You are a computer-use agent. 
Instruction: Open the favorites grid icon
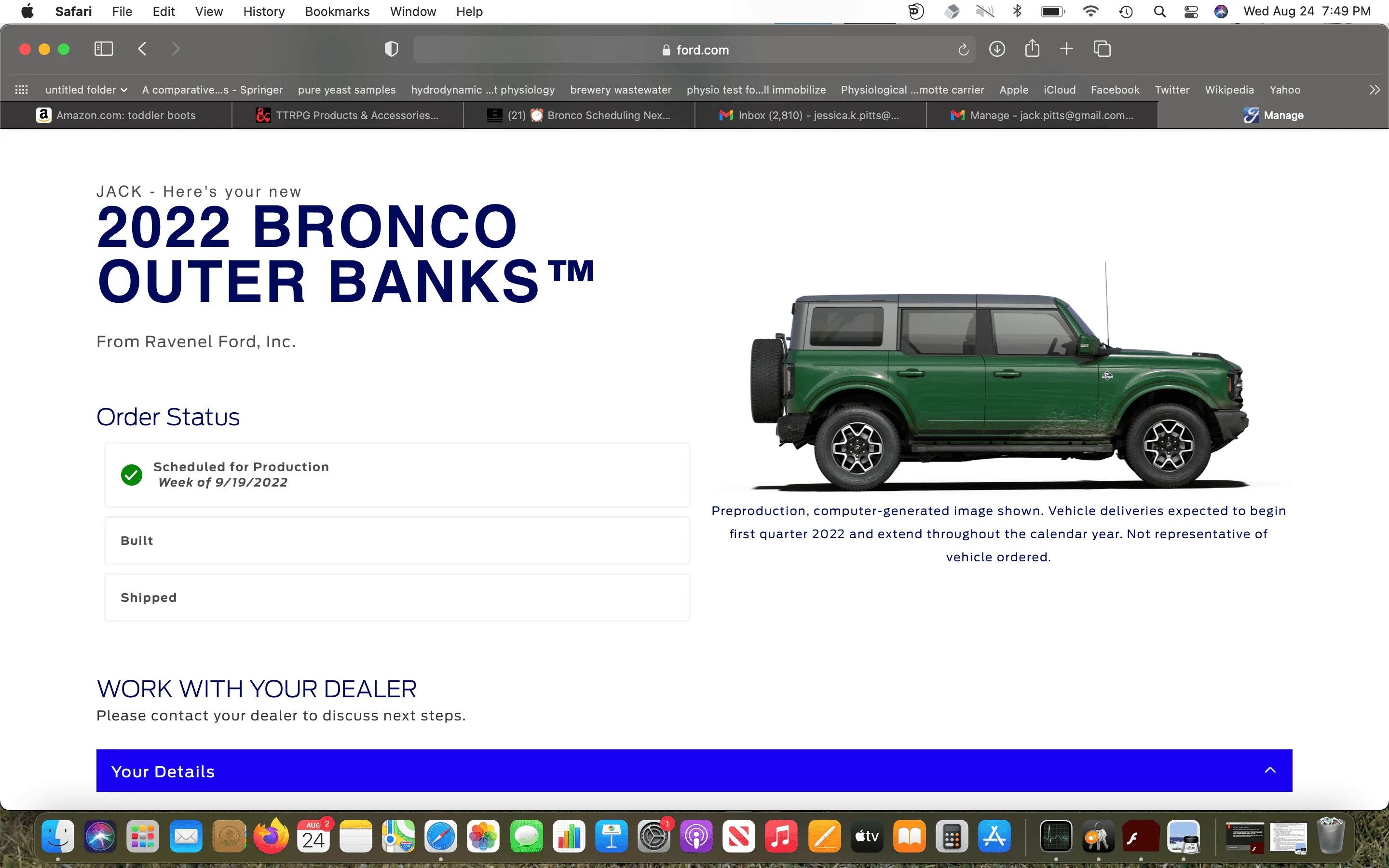[x=21, y=90]
